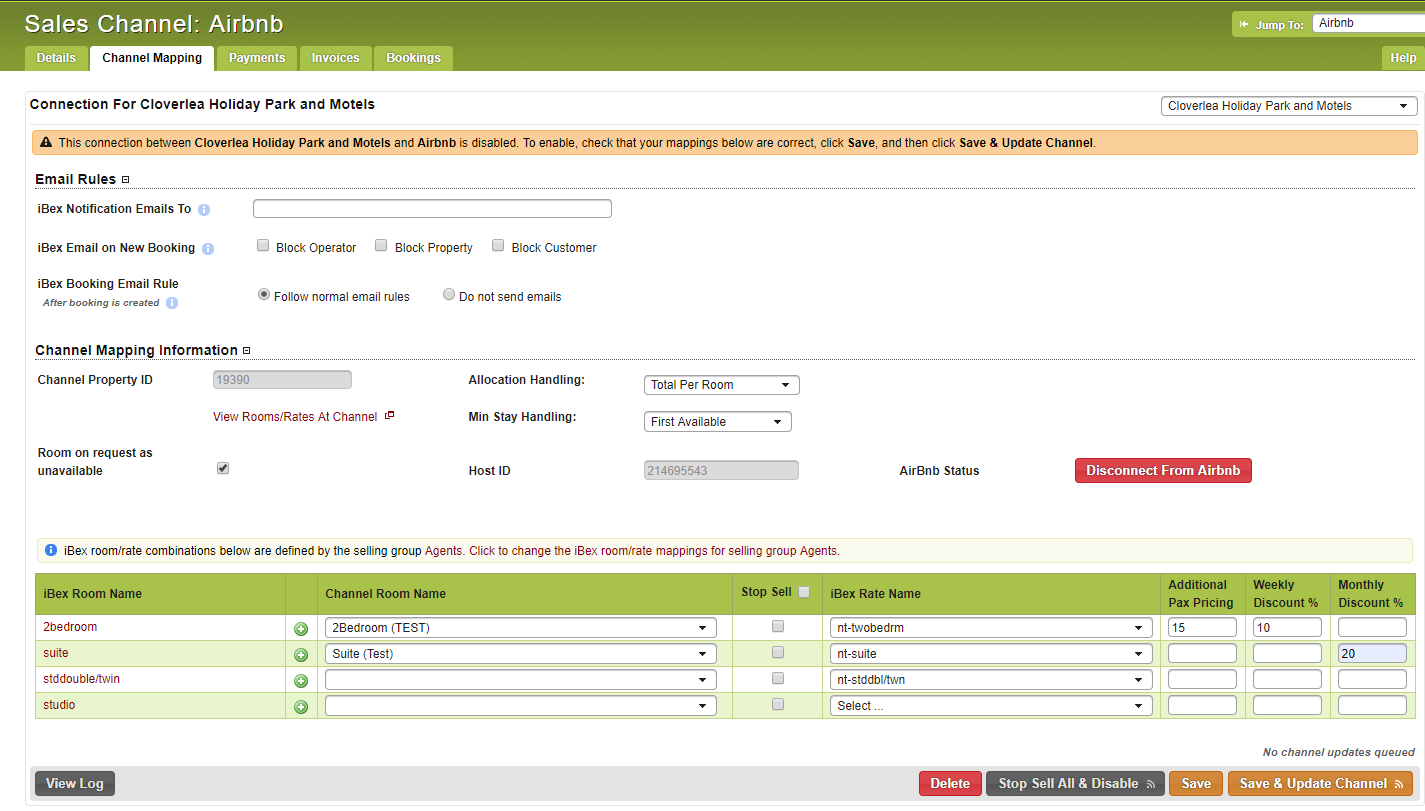Click the Jump To Airbnb search field

[x=1368, y=23]
